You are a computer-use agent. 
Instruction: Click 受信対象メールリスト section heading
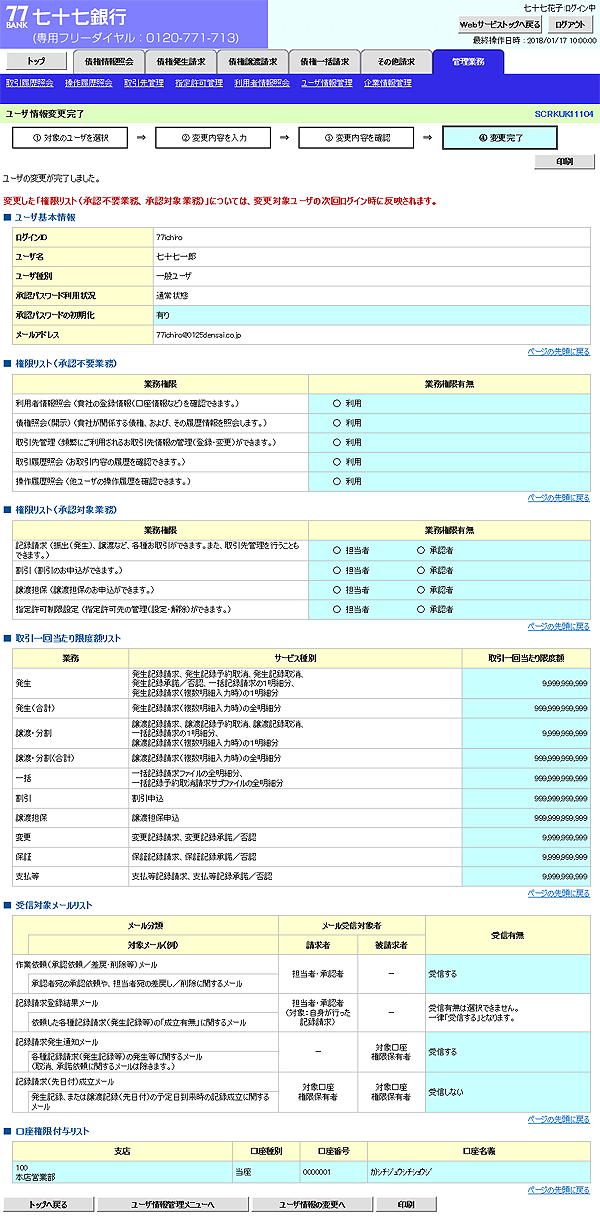53,905
